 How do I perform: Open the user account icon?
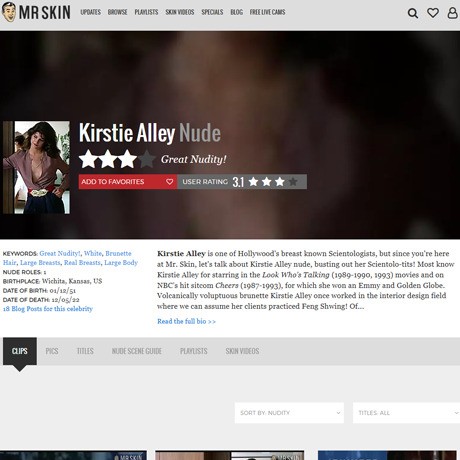tap(452, 13)
